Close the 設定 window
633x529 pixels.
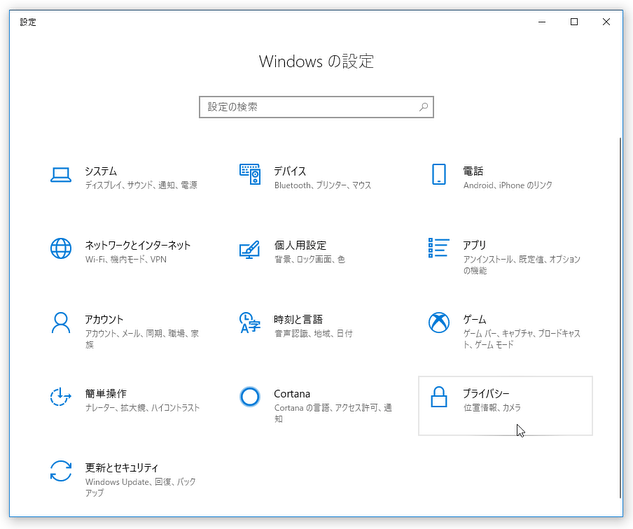pyautogui.click(x=606, y=22)
